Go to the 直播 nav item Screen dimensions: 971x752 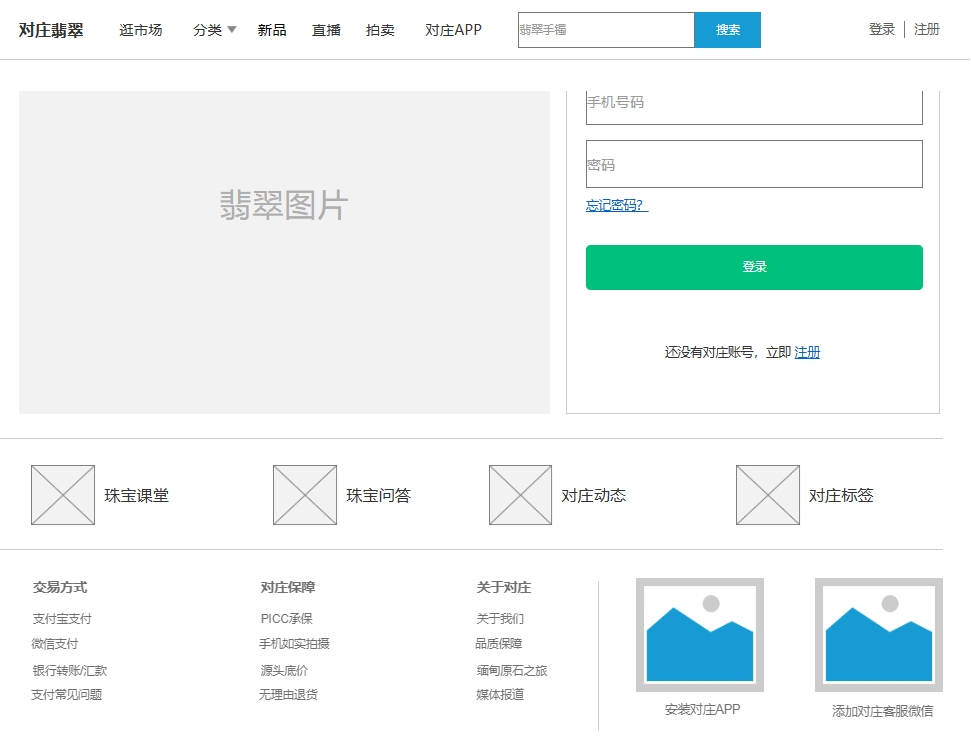326,30
